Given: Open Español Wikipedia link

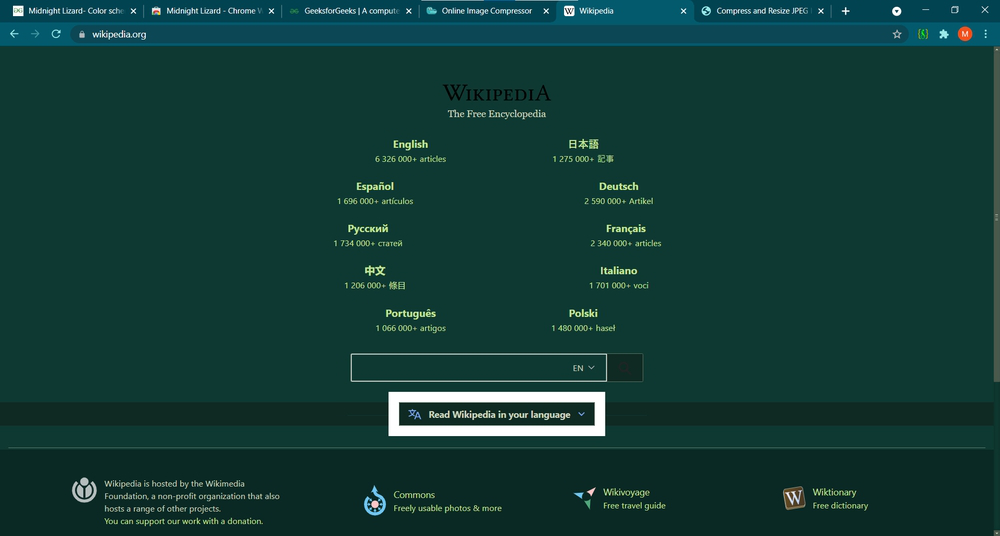Looking at the screenshot, I should click(x=375, y=186).
